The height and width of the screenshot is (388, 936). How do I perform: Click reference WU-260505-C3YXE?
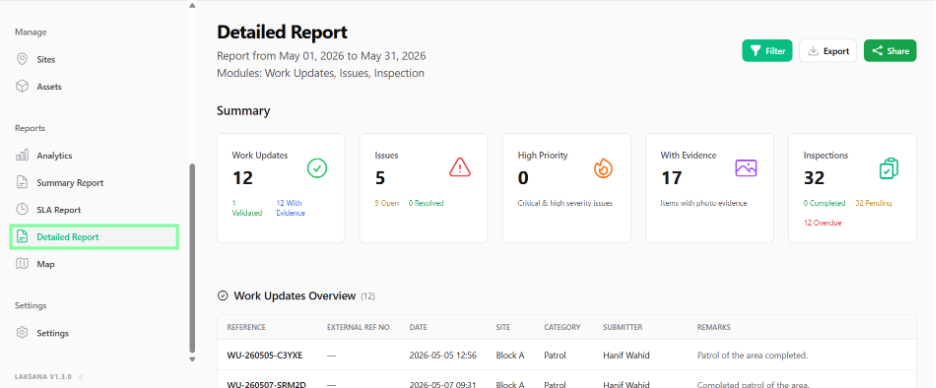264,355
